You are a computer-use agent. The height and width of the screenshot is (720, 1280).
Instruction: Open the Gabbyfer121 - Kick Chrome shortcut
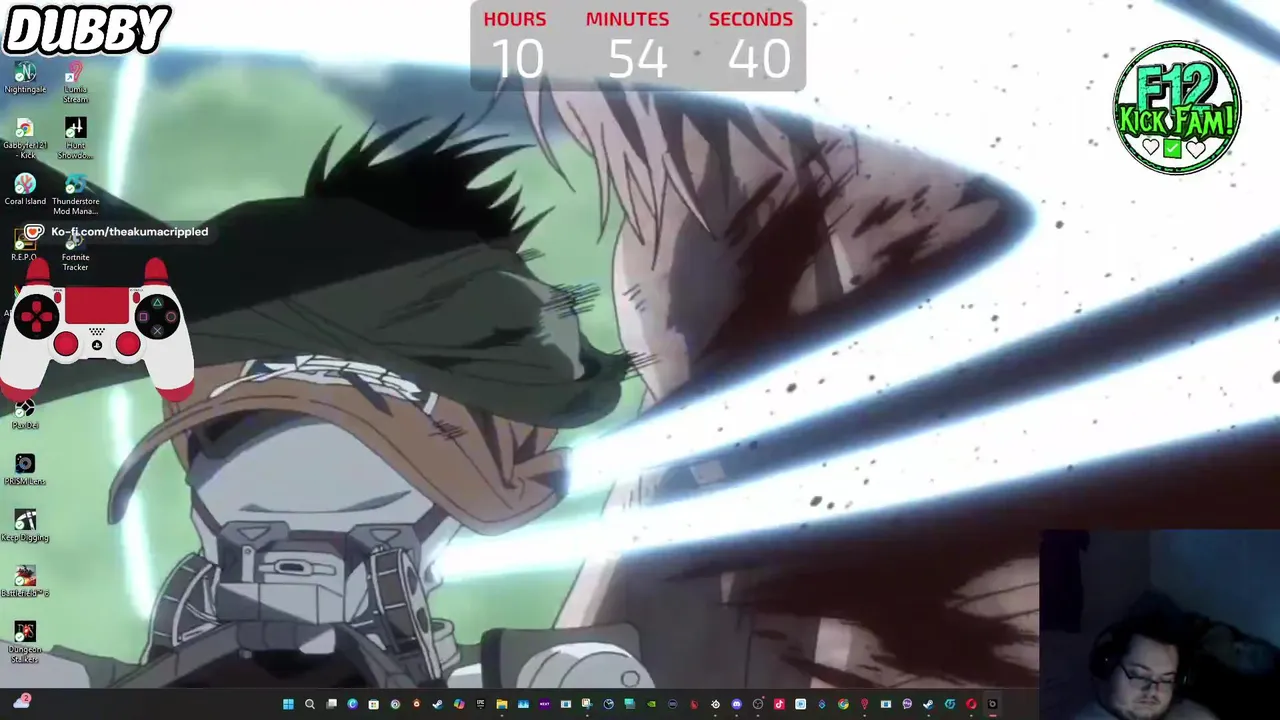pos(25,139)
